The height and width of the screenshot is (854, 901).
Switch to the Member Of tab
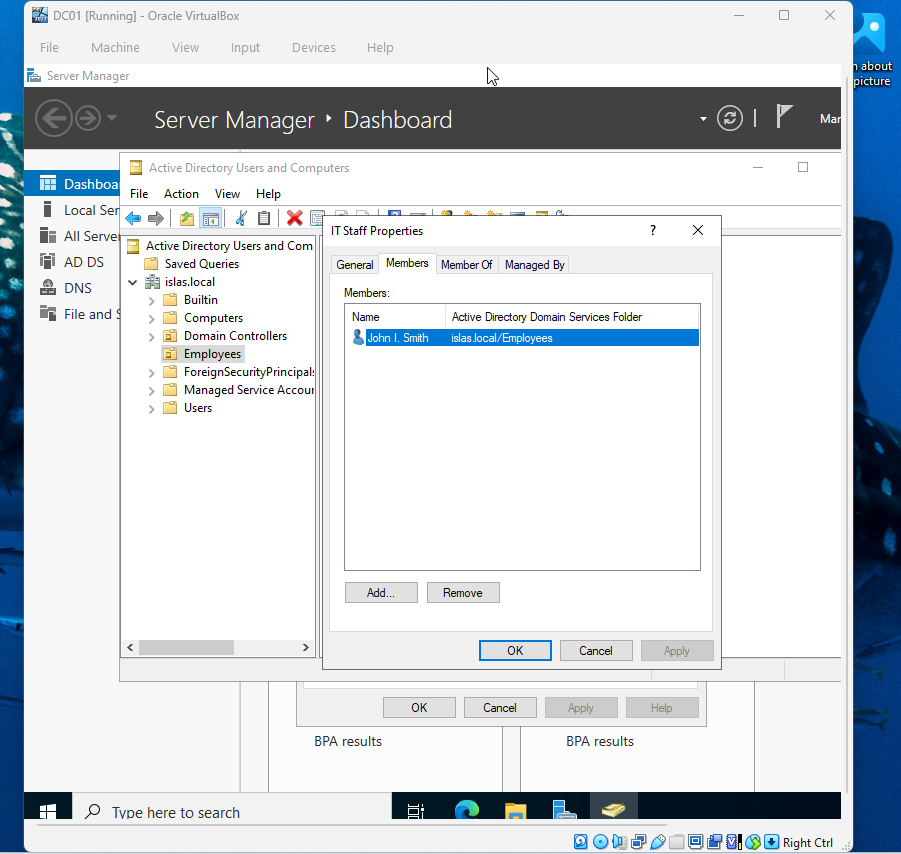pyautogui.click(x=467, y=265)
